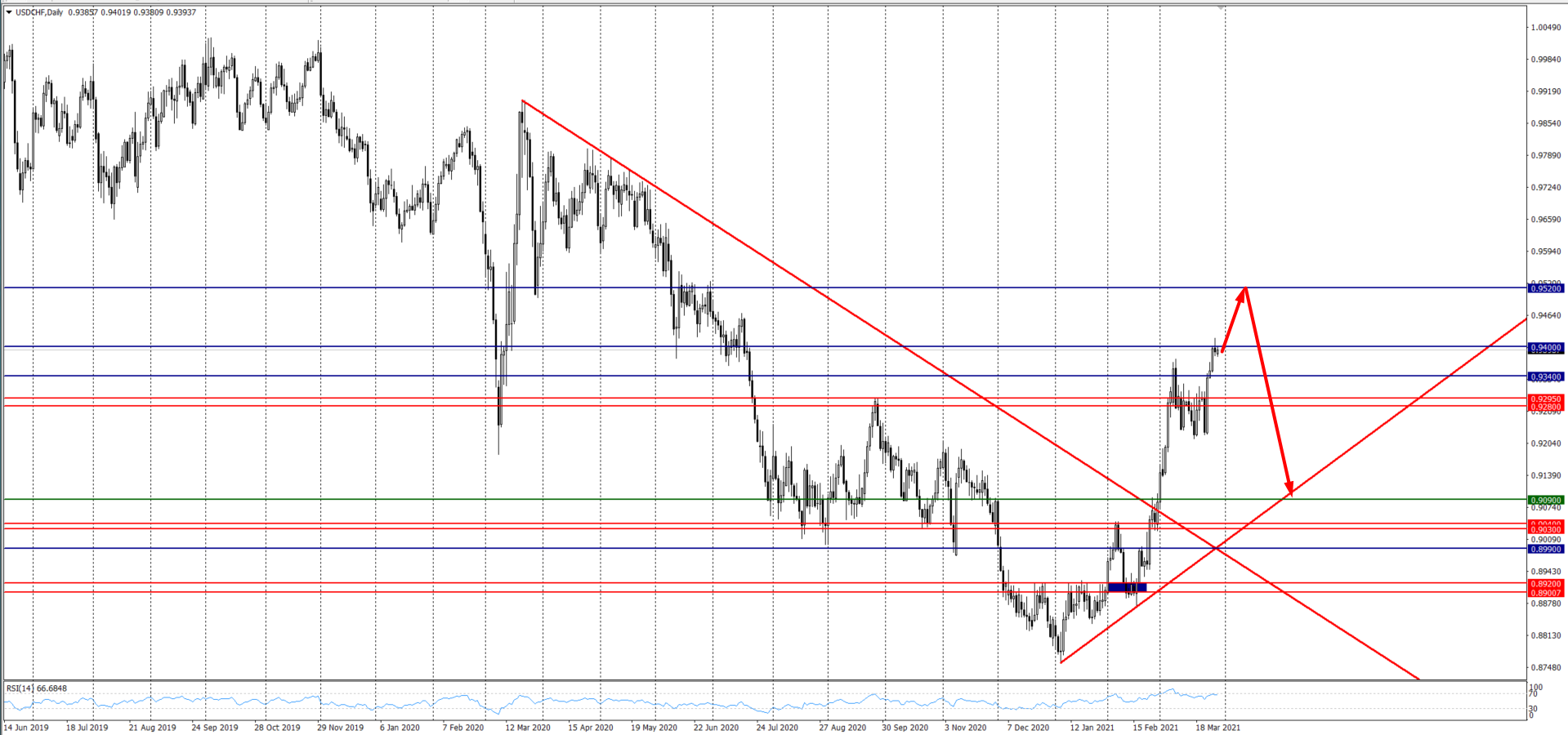Open the dropdown arrow beside USDCHF,Daily
This screenshot has height=735, width=1568.
pyautogui.click(x=9, y=12)
